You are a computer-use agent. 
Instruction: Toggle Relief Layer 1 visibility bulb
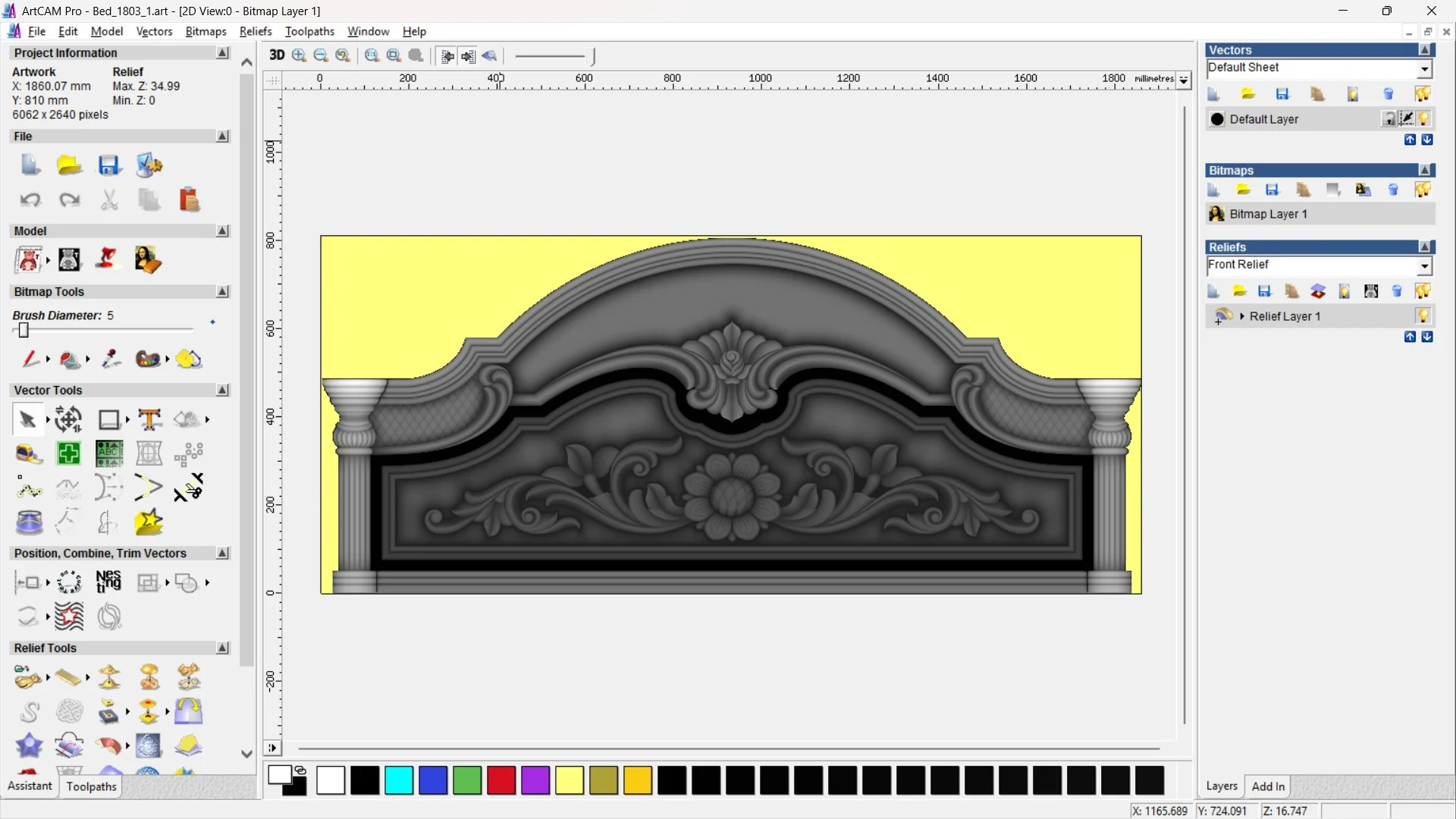click(1423, 316)
